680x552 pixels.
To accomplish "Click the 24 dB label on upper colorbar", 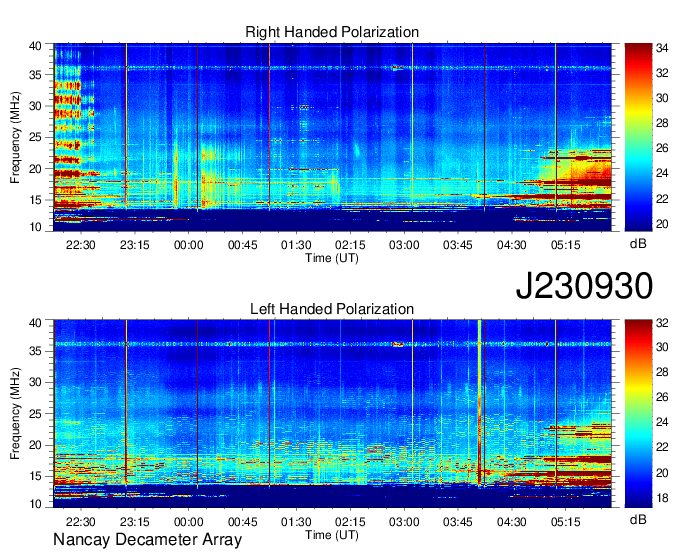I will 662,173.
